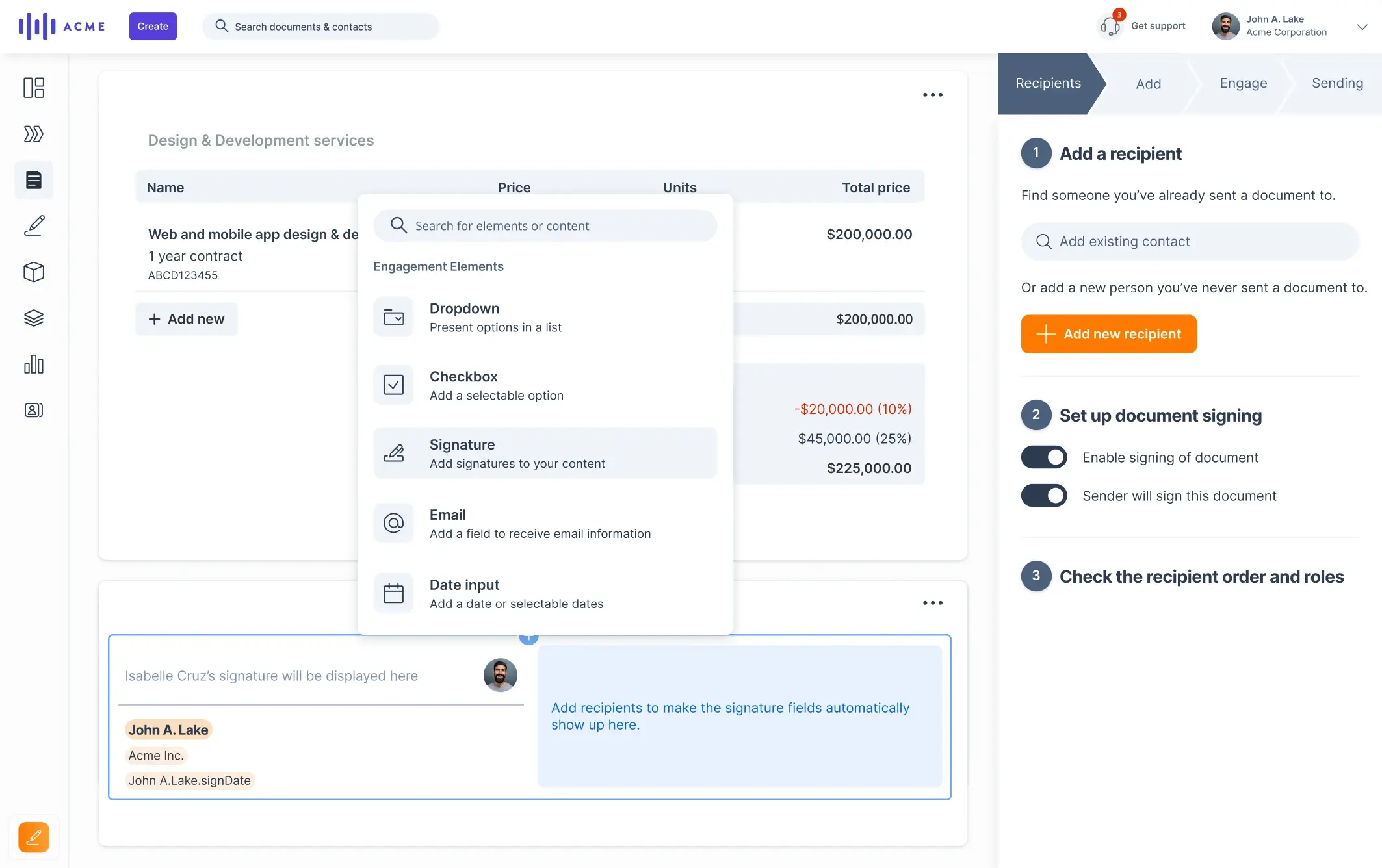Open the layers stack sidebar icon

pos(34,318)
